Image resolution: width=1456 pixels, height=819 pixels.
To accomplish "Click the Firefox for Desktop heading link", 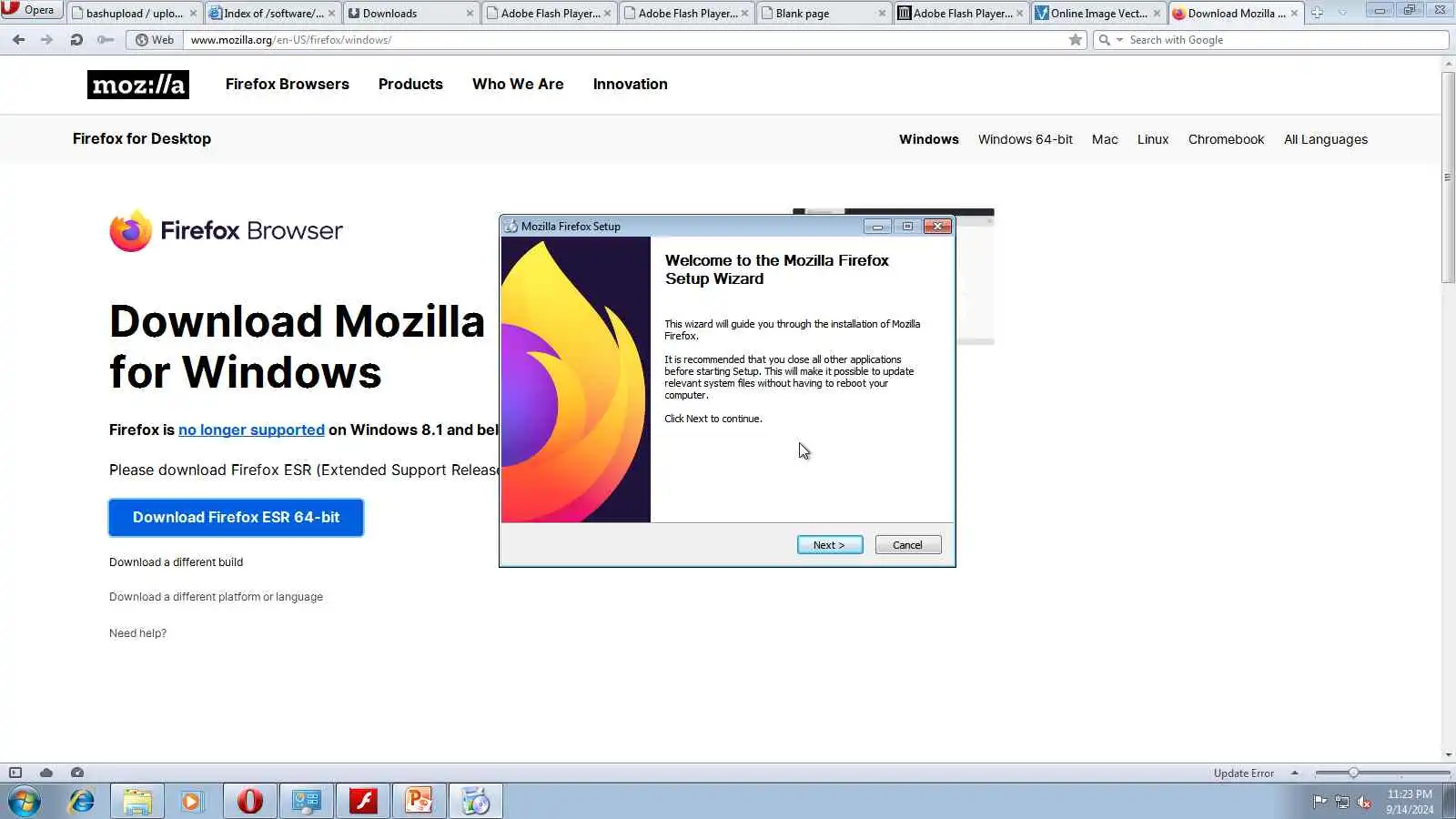I will tap(142, 138).
